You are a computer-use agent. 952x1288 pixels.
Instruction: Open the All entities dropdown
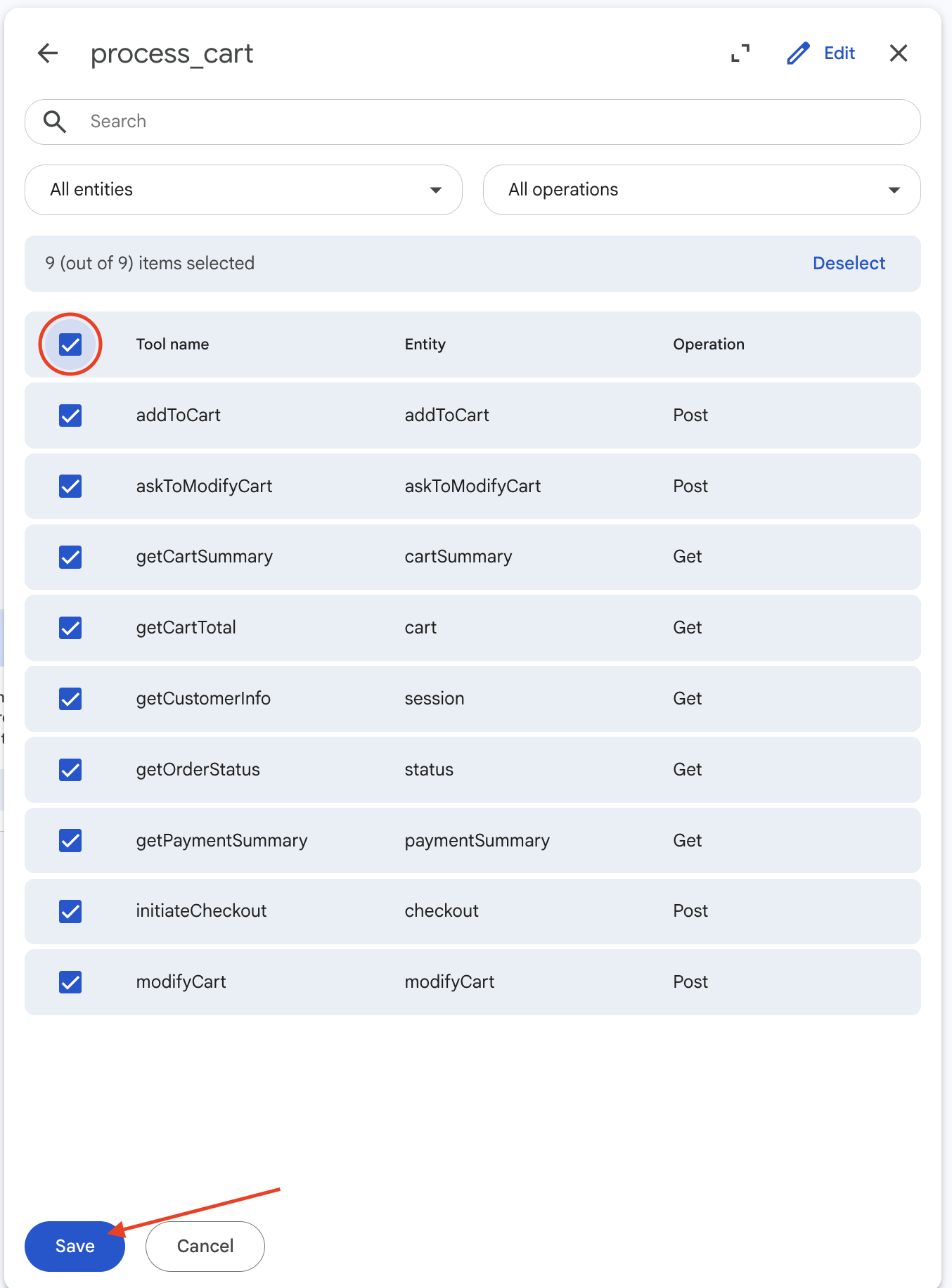[243, 190]
